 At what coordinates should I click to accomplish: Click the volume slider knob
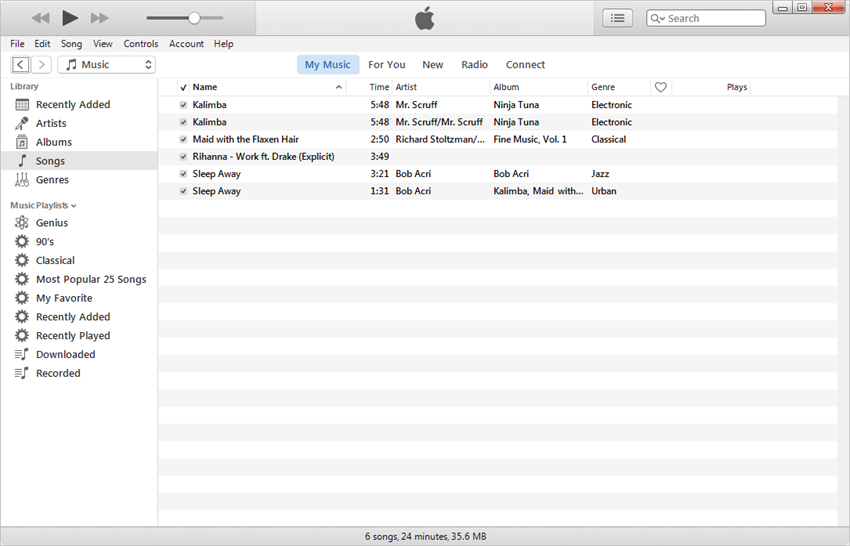(x=194, y=18)
